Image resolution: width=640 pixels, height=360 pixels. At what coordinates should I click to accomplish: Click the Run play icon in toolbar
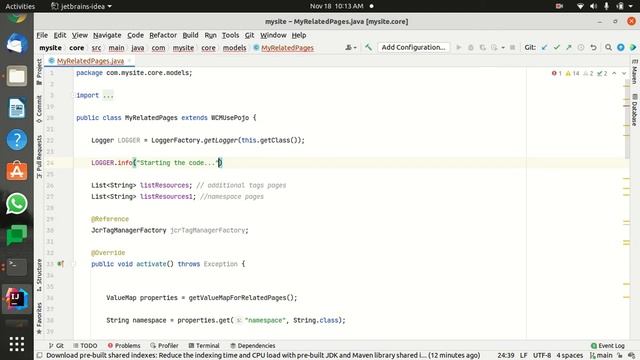point(459,47)
